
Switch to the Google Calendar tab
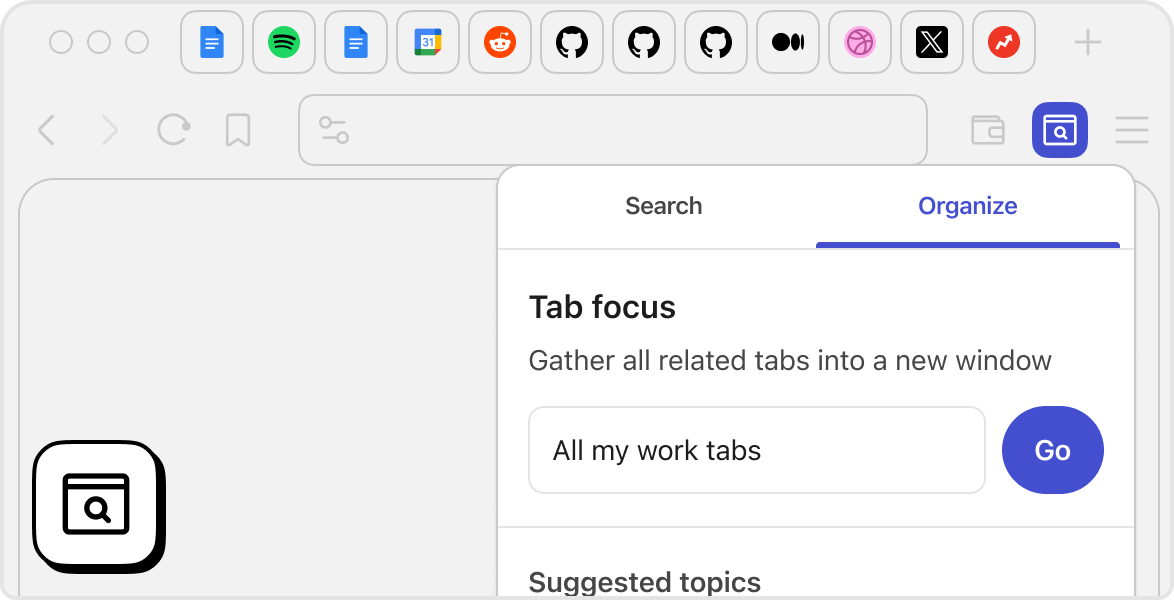click(x=428, y=42)
